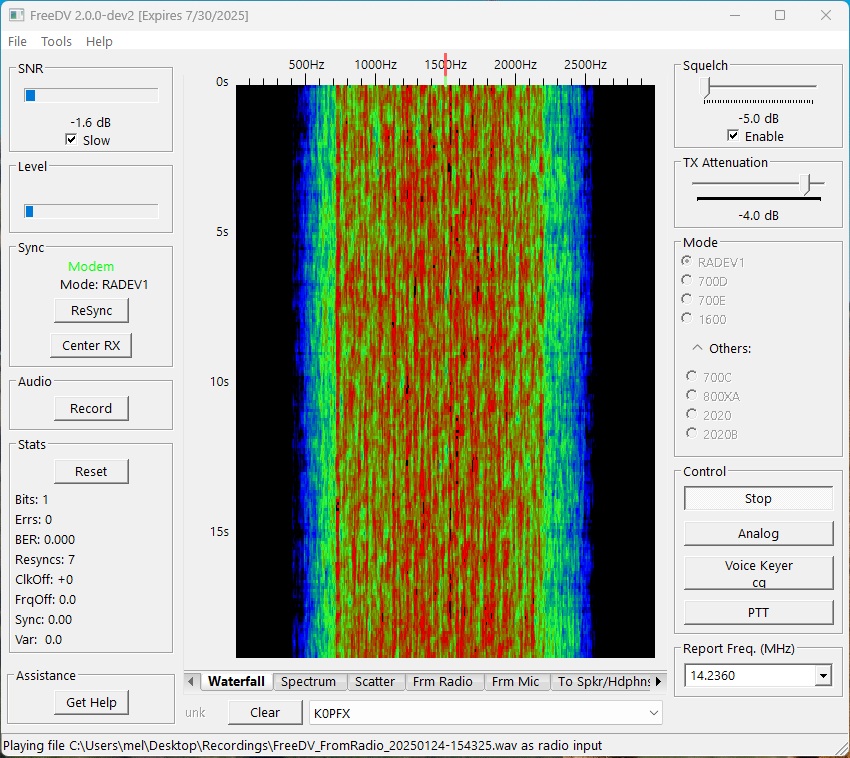Switch to the Spectrum tab
850x758 pixels.
pos(308,682)
